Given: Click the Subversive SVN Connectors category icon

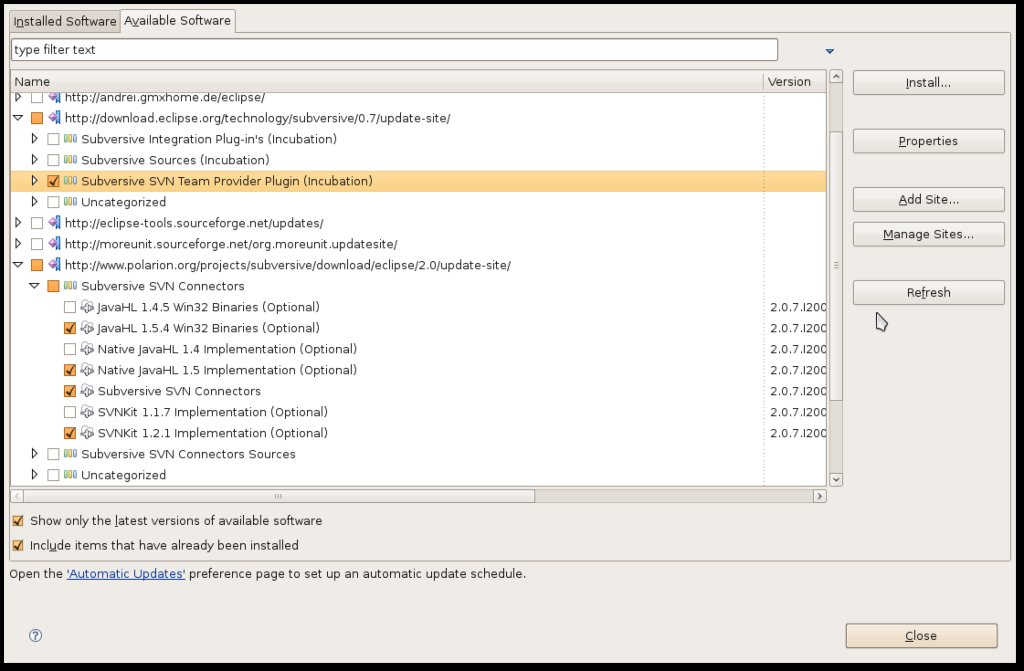Looking at the screenshot, I should 71,286.
